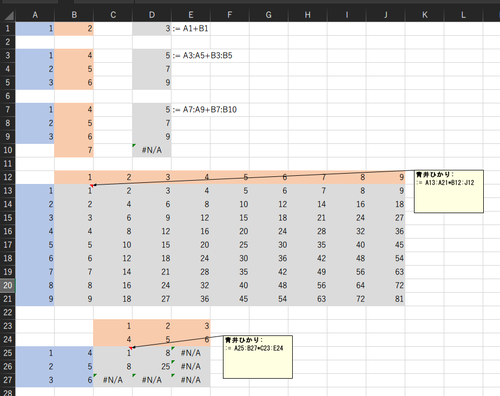The width and height of the screenshot is (500, 396).
Task: Select cell J21 containing 81
Action: point(386,299)
